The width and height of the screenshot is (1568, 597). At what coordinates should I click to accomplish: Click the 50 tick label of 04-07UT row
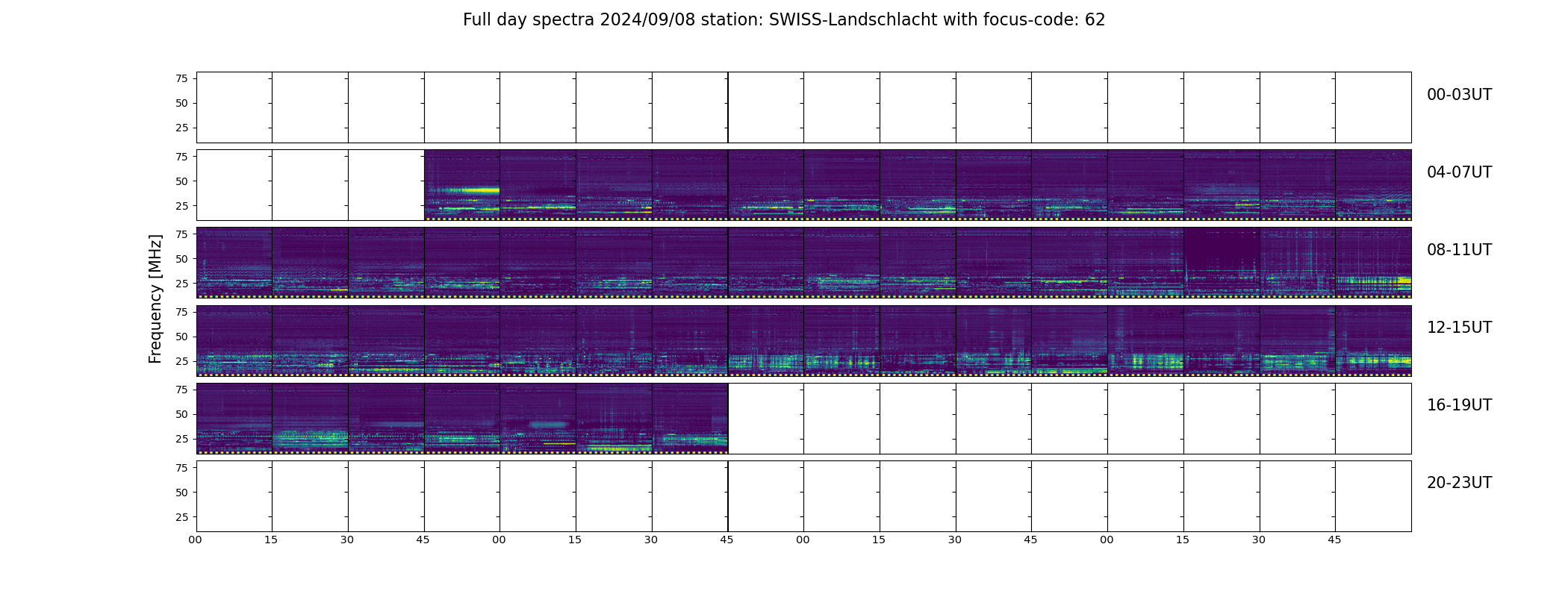point(181,181)
